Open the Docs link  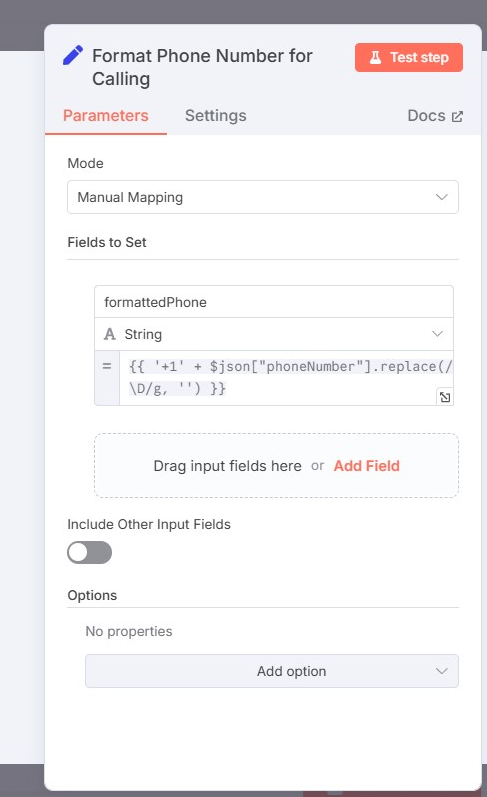(435, 116)
